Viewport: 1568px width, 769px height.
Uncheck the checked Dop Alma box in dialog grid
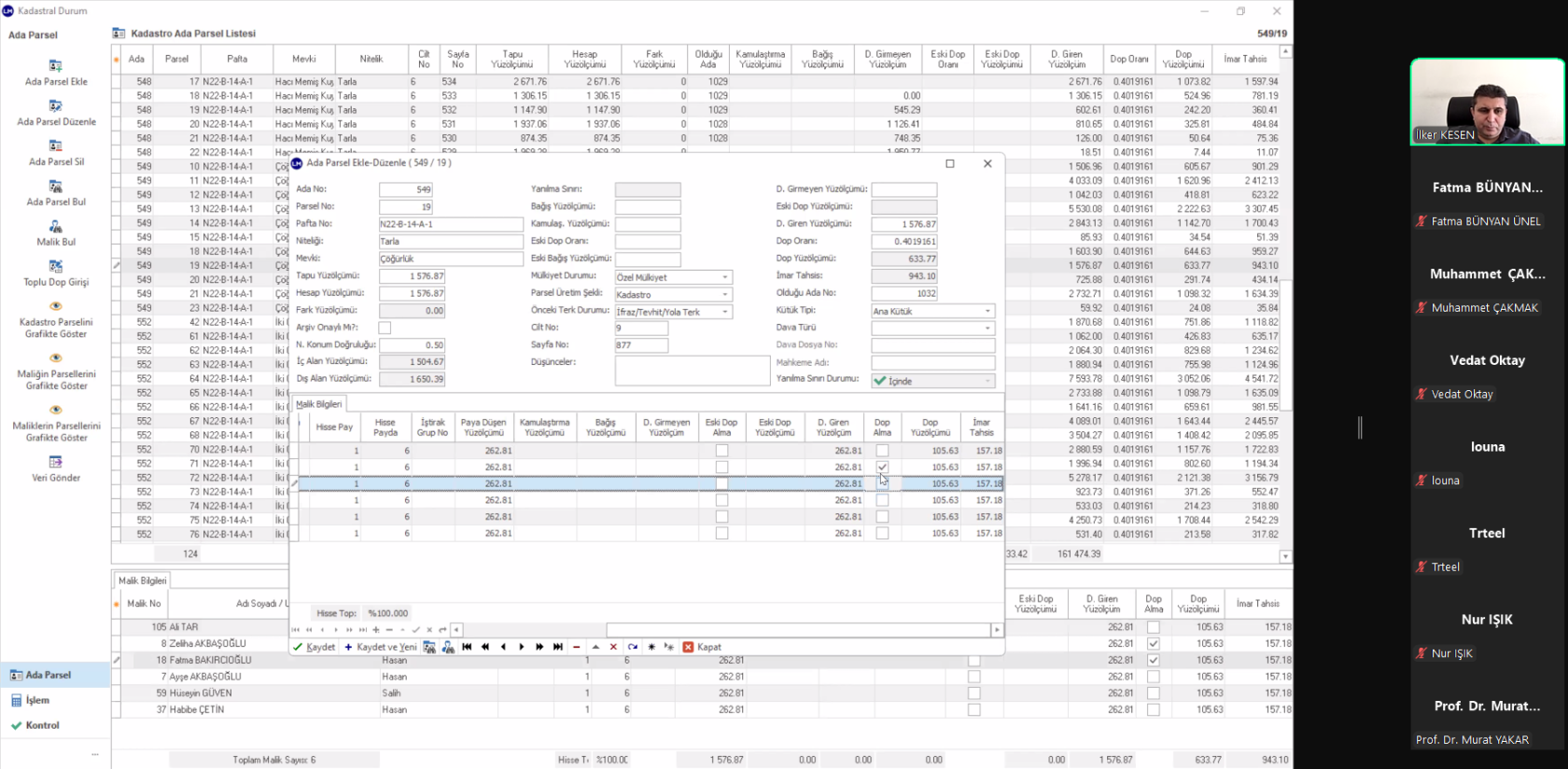point(882,467)
